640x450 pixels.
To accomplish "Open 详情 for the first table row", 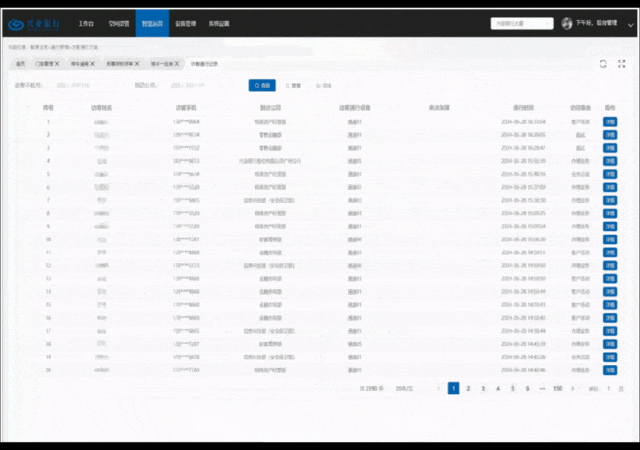I will (x=610, y=121).
